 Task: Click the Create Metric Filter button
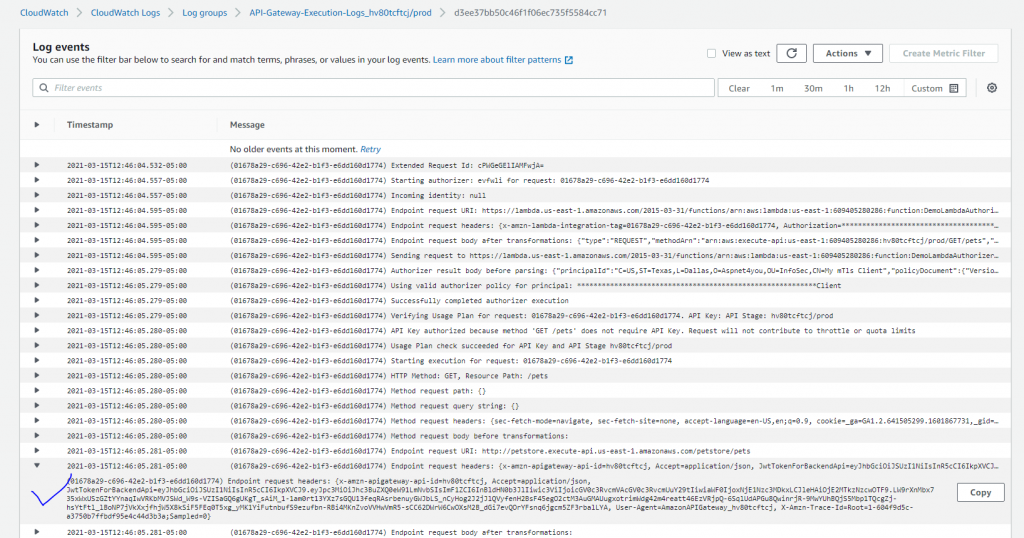(944, 54)
